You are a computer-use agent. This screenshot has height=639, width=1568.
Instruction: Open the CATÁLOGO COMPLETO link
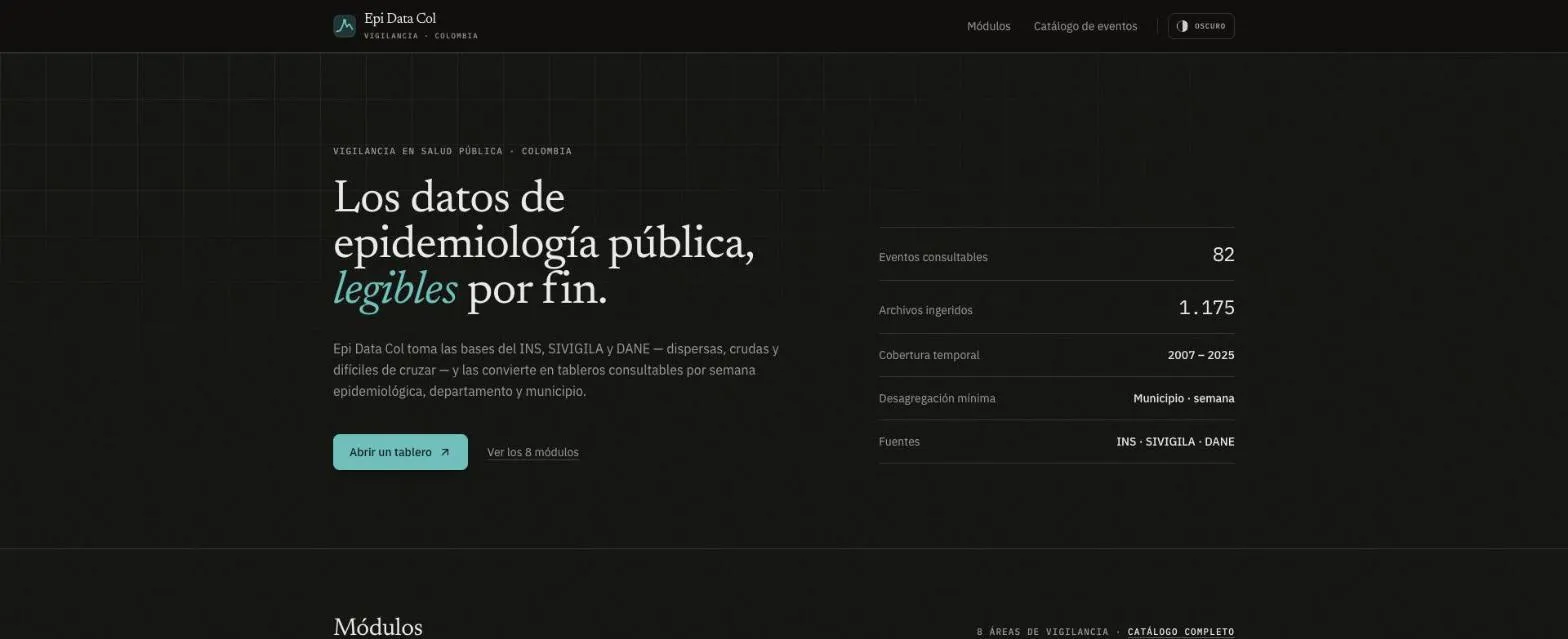tap(1181, 632)
